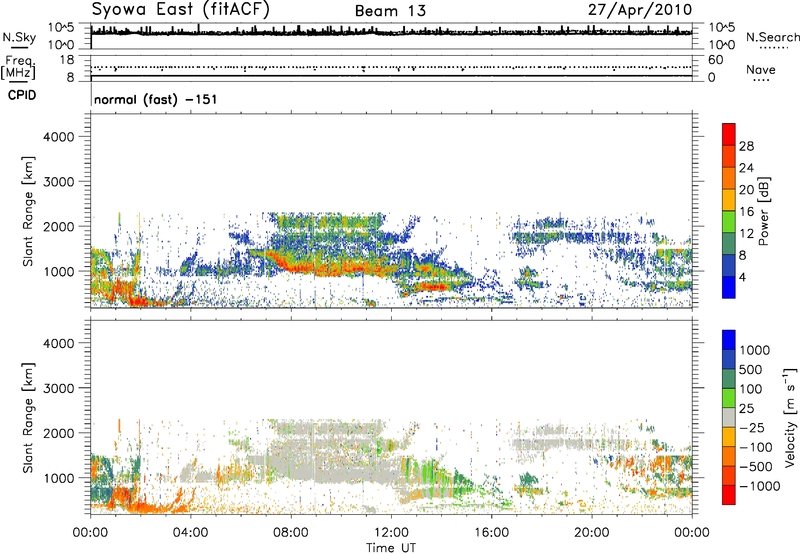Click the red bottom segment of velocity colorbar
The image size is (800, 554).
coord(729,495)
